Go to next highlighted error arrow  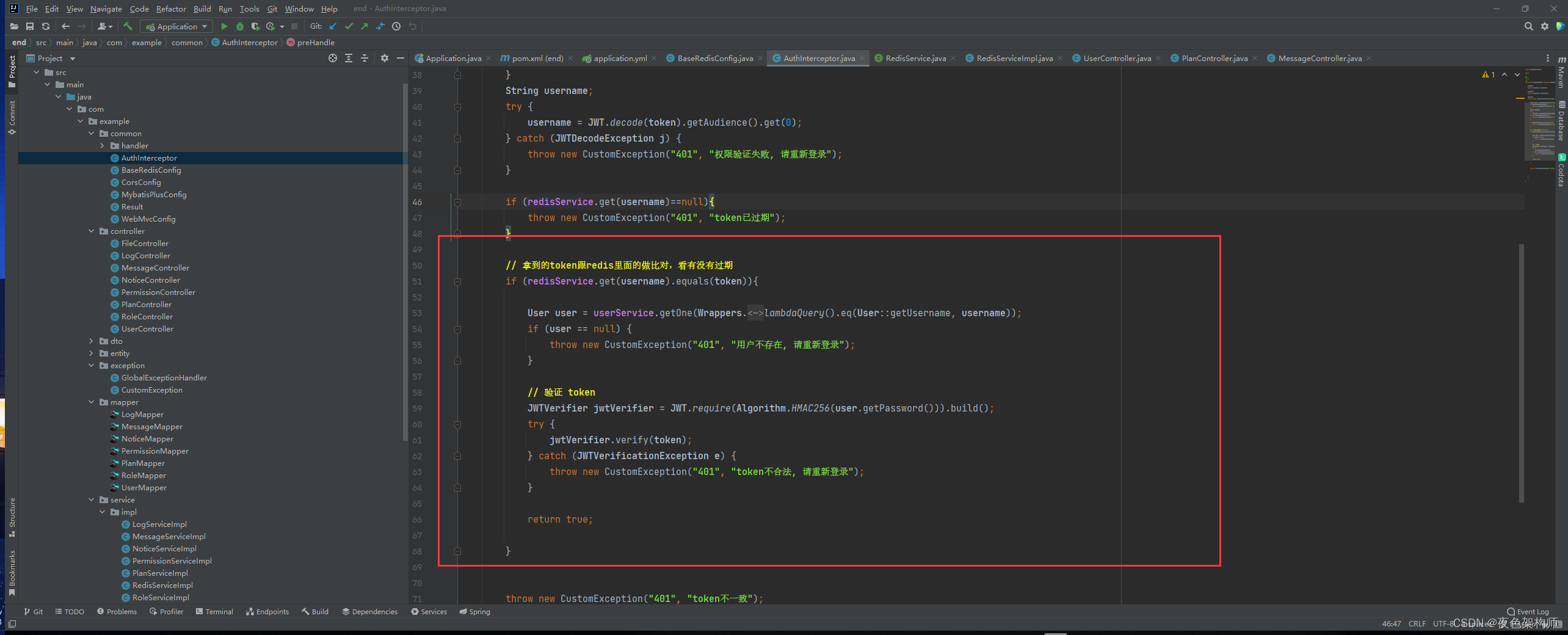click(1517, 74)
